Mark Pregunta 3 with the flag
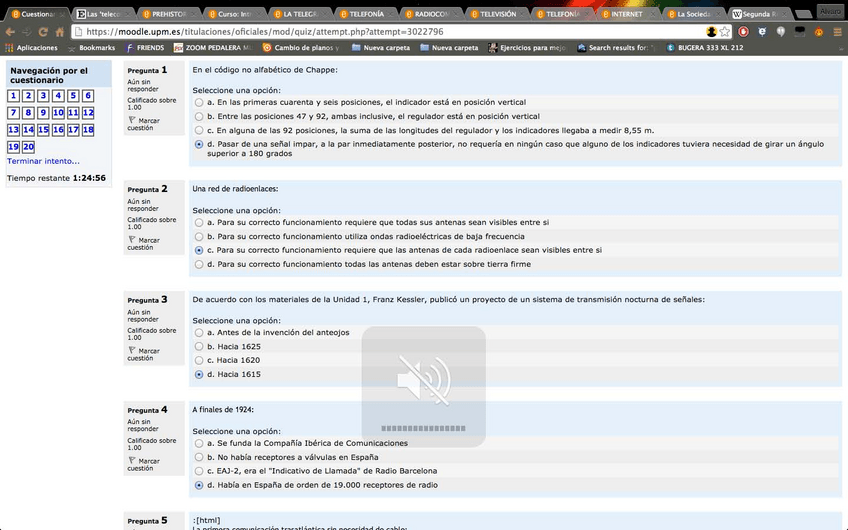Screen dimensions: 848x530 tap(142, 352)
